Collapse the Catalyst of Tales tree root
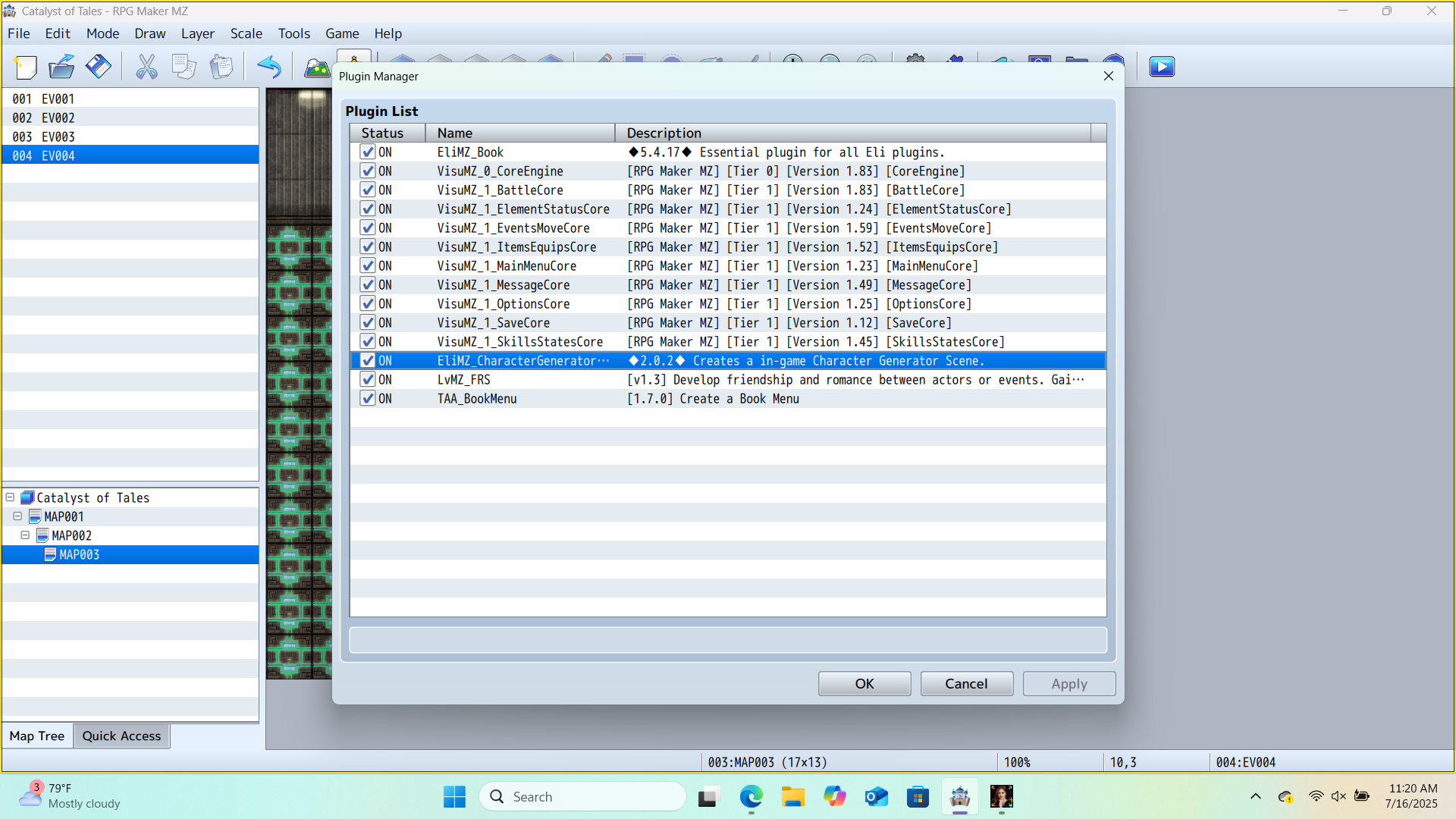This screenshot has height=819, width=1456. [x=10, y=497]
